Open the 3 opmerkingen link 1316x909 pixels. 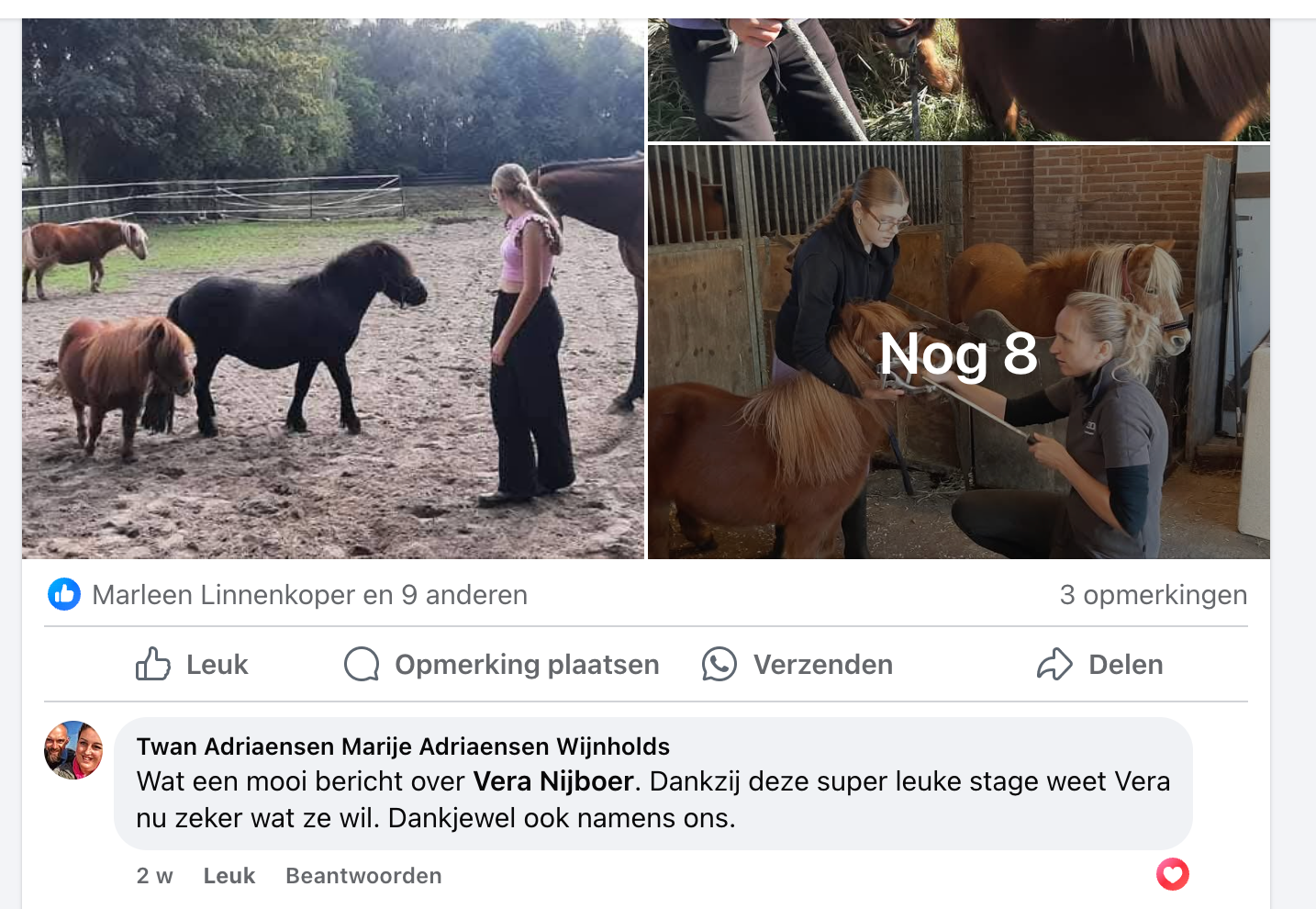pyautogui.click(x=1154, y=595)
